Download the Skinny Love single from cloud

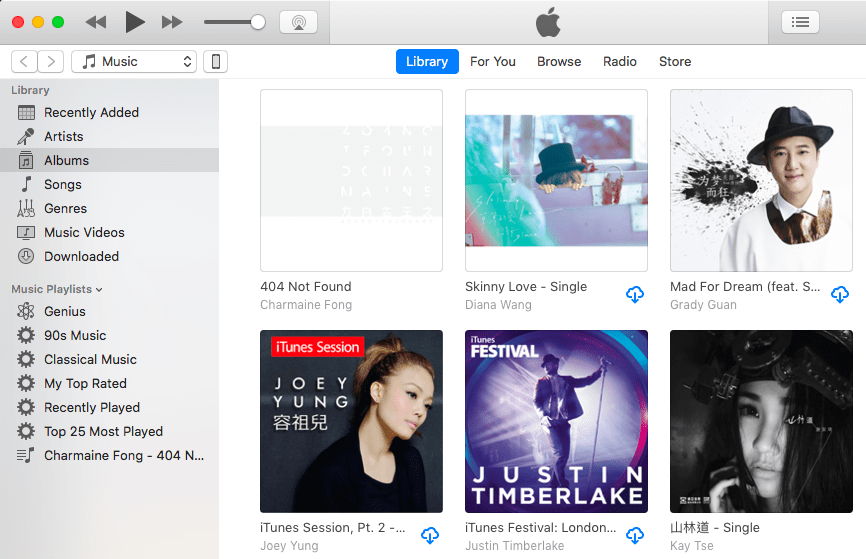click(x=634, y=294)
